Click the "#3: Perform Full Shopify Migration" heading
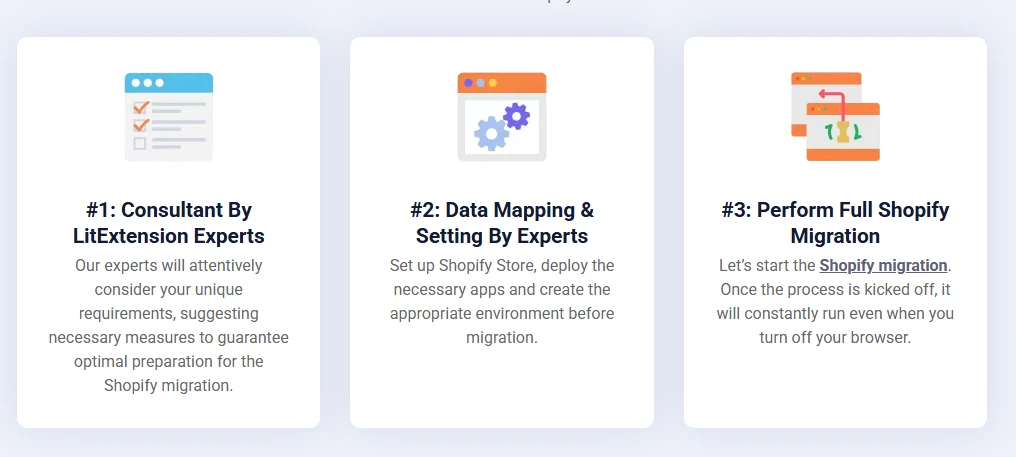Viewport: 1016px width, 457px height. [x=835, y=223]
